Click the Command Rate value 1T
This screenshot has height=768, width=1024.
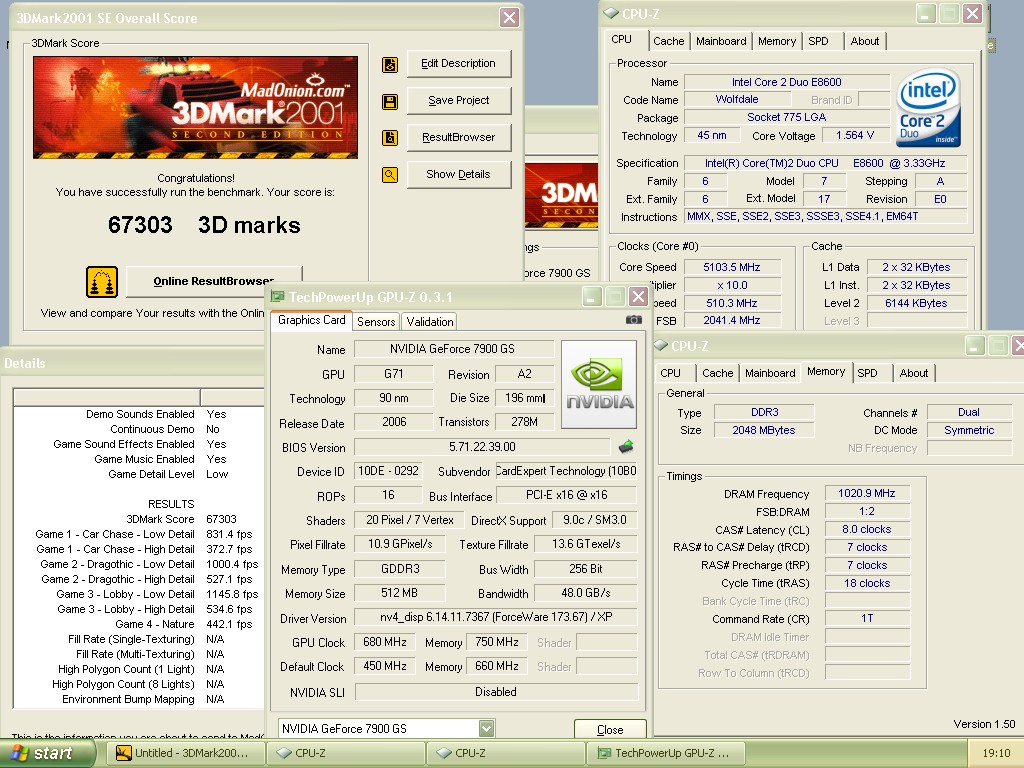867,618
